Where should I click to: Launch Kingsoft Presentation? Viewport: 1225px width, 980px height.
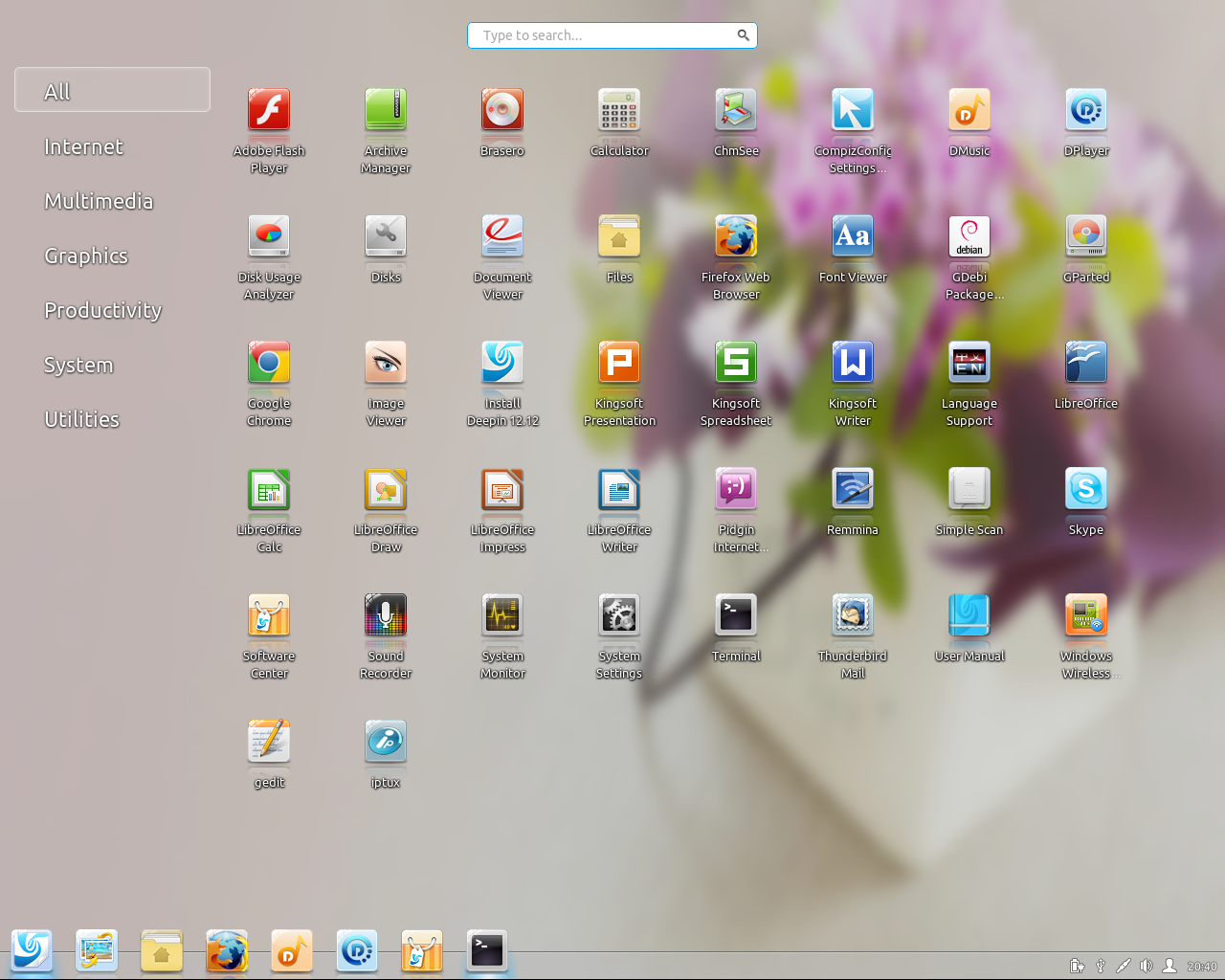click(x=619, y=362)
